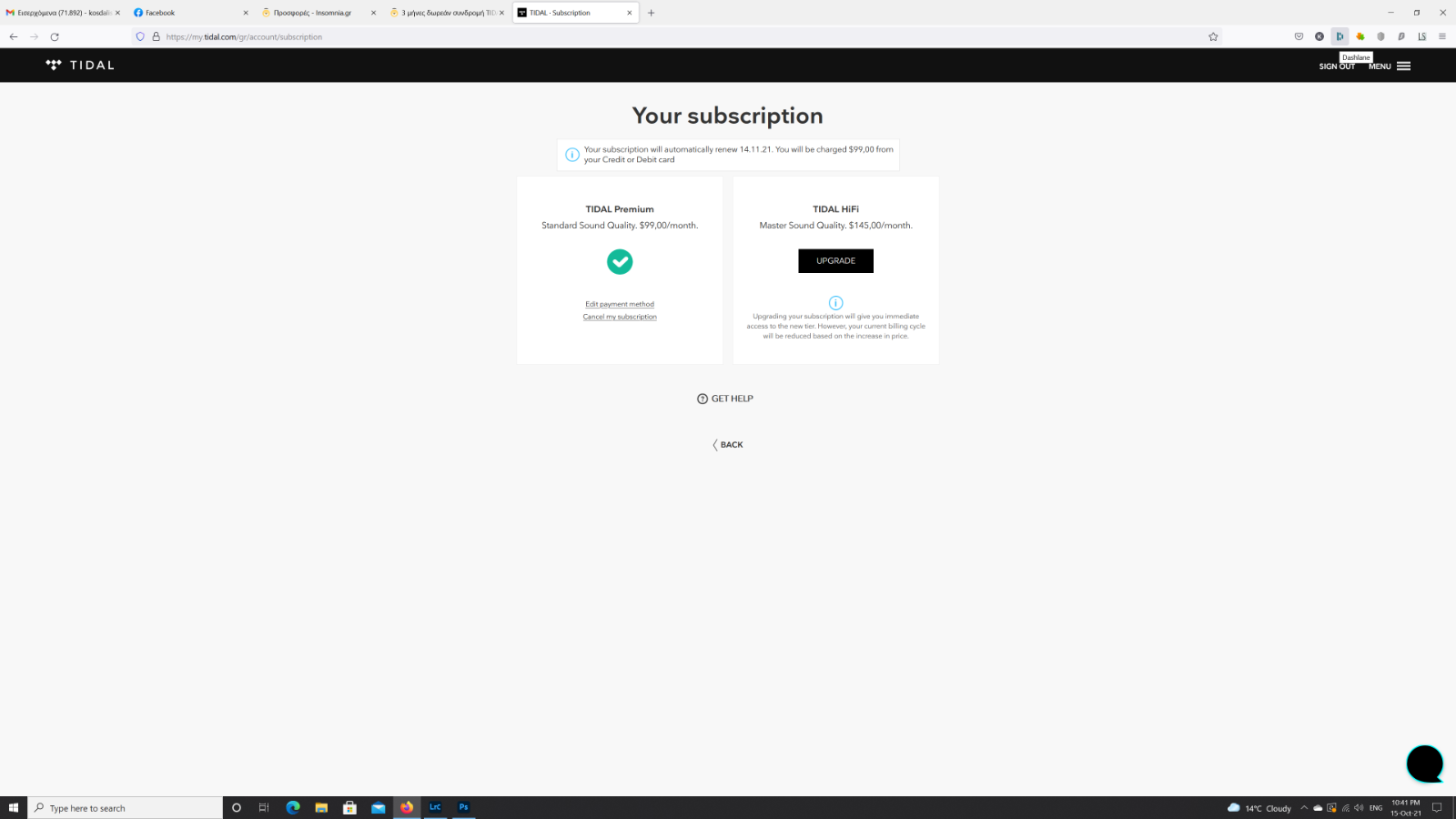Go back to the previous page
The image size is (1456, 819).
[14, 36]
